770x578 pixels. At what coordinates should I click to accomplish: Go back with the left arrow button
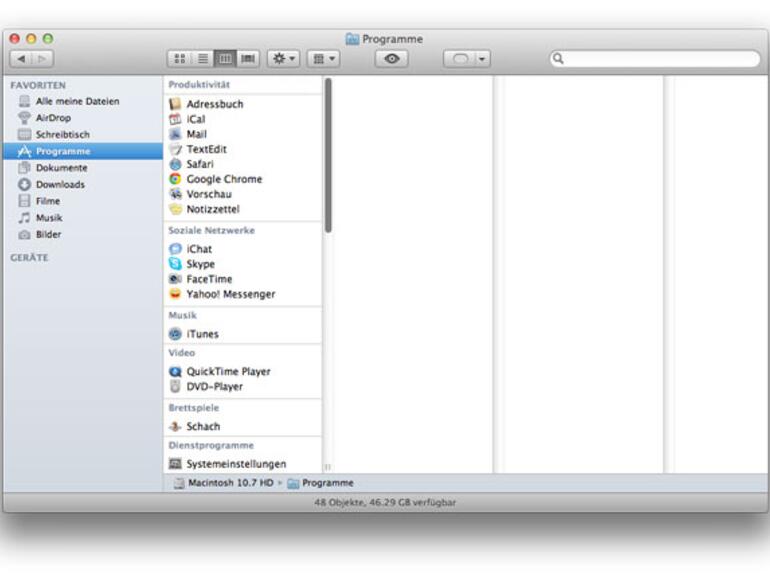pyautogui.click(x=21, y=59)
